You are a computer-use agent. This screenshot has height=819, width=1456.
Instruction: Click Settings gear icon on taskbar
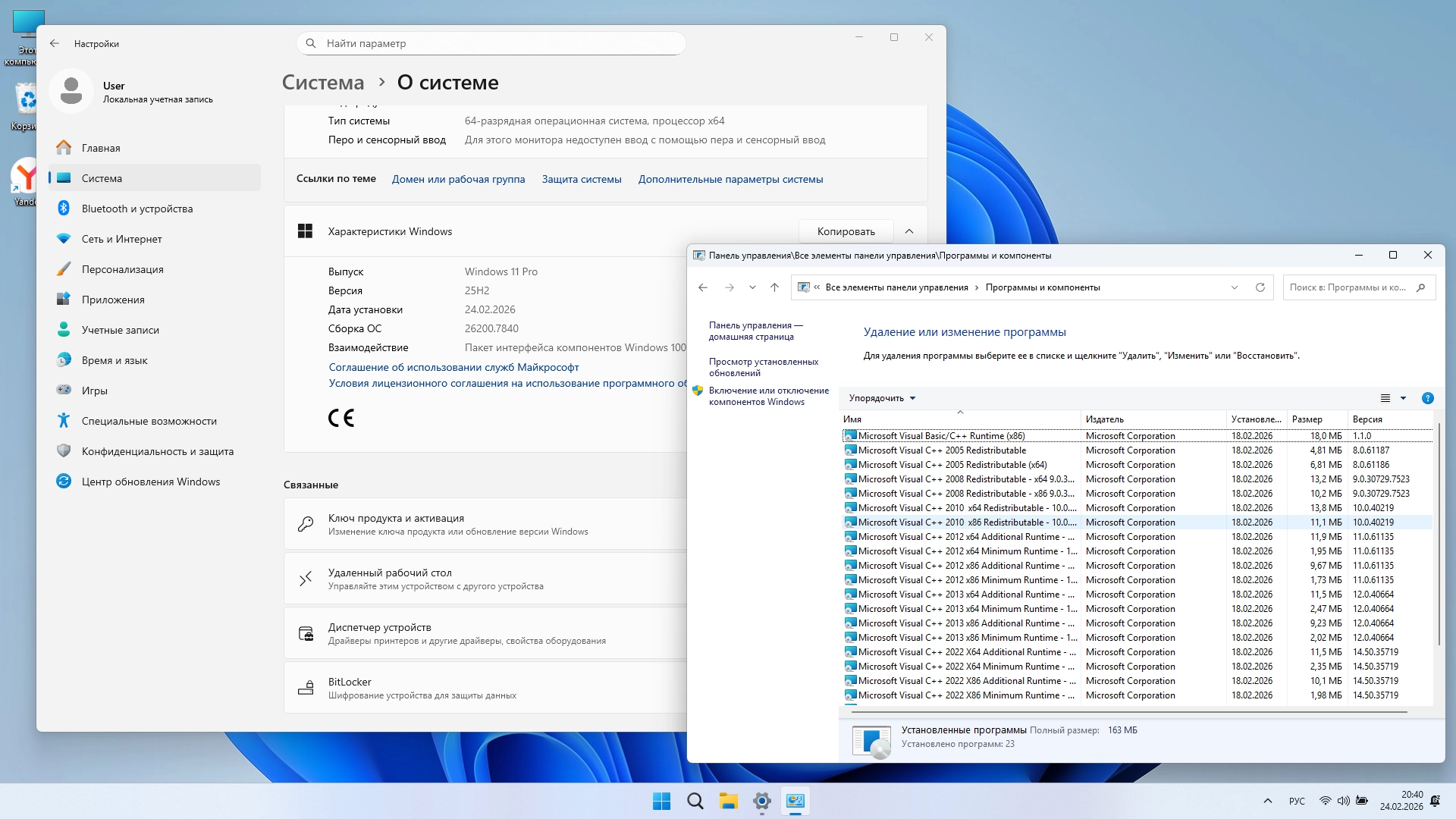(x=761, y=801)
